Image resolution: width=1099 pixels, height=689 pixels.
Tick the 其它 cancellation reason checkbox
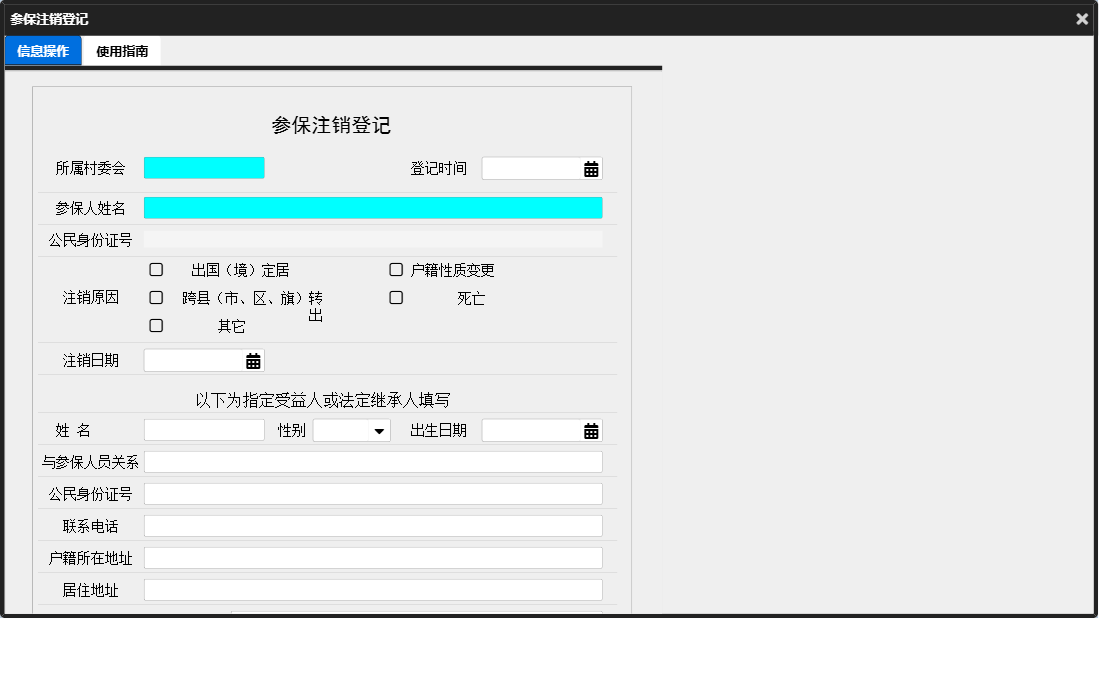tap(156, 325)
